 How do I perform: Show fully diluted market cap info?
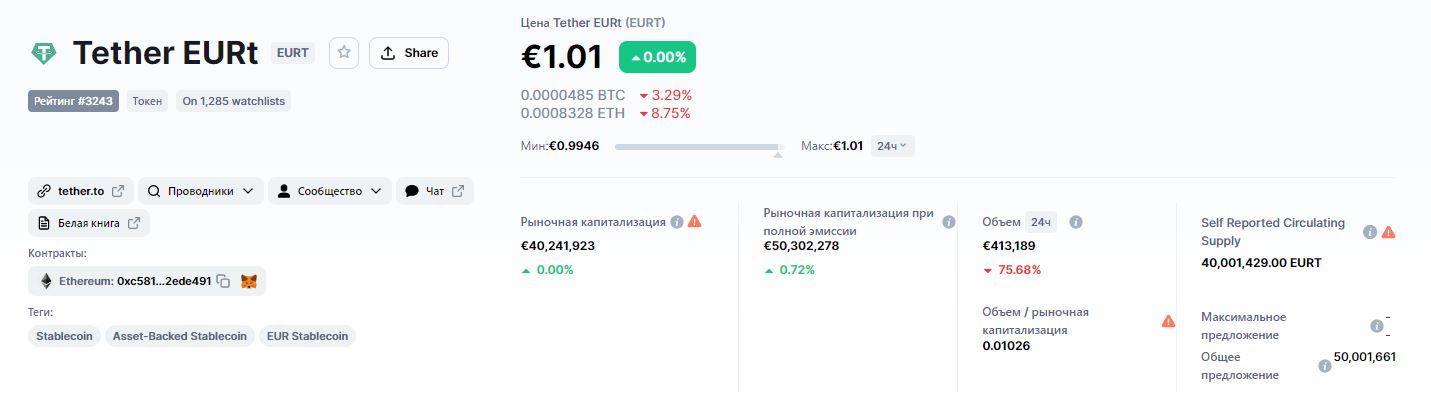949,222
